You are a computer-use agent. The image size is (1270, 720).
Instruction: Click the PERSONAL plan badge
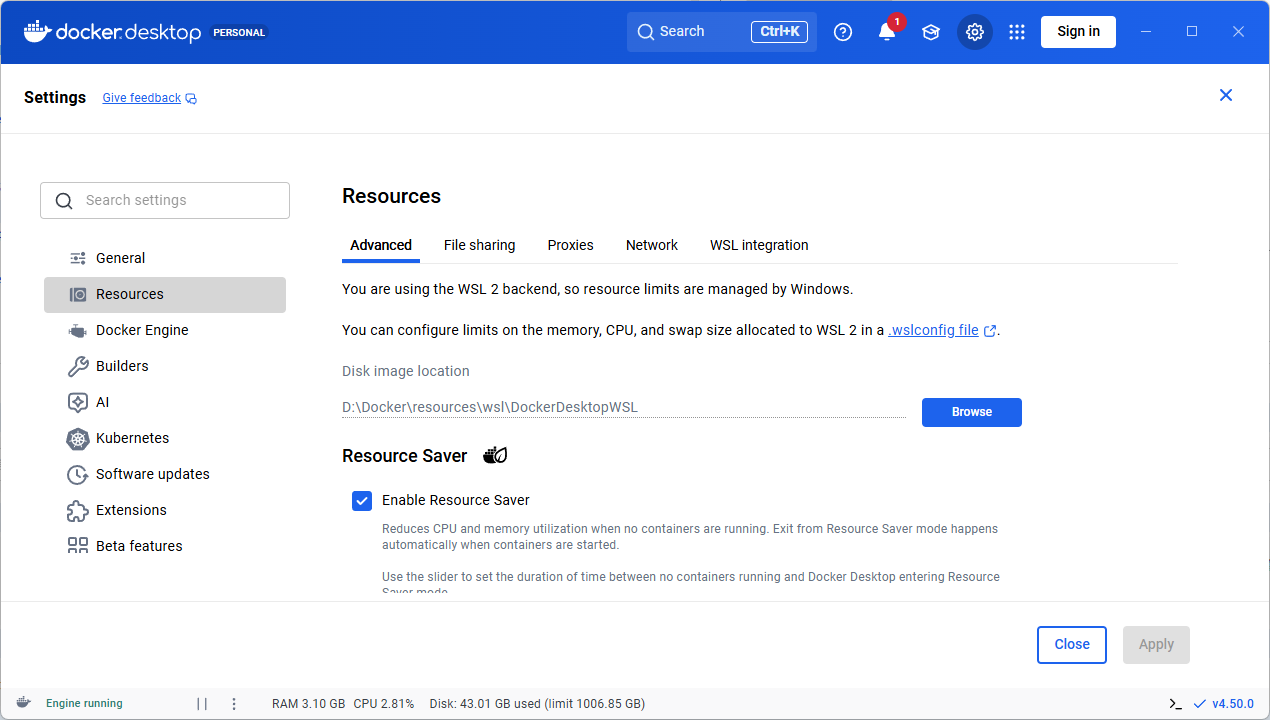pos(239,32)
